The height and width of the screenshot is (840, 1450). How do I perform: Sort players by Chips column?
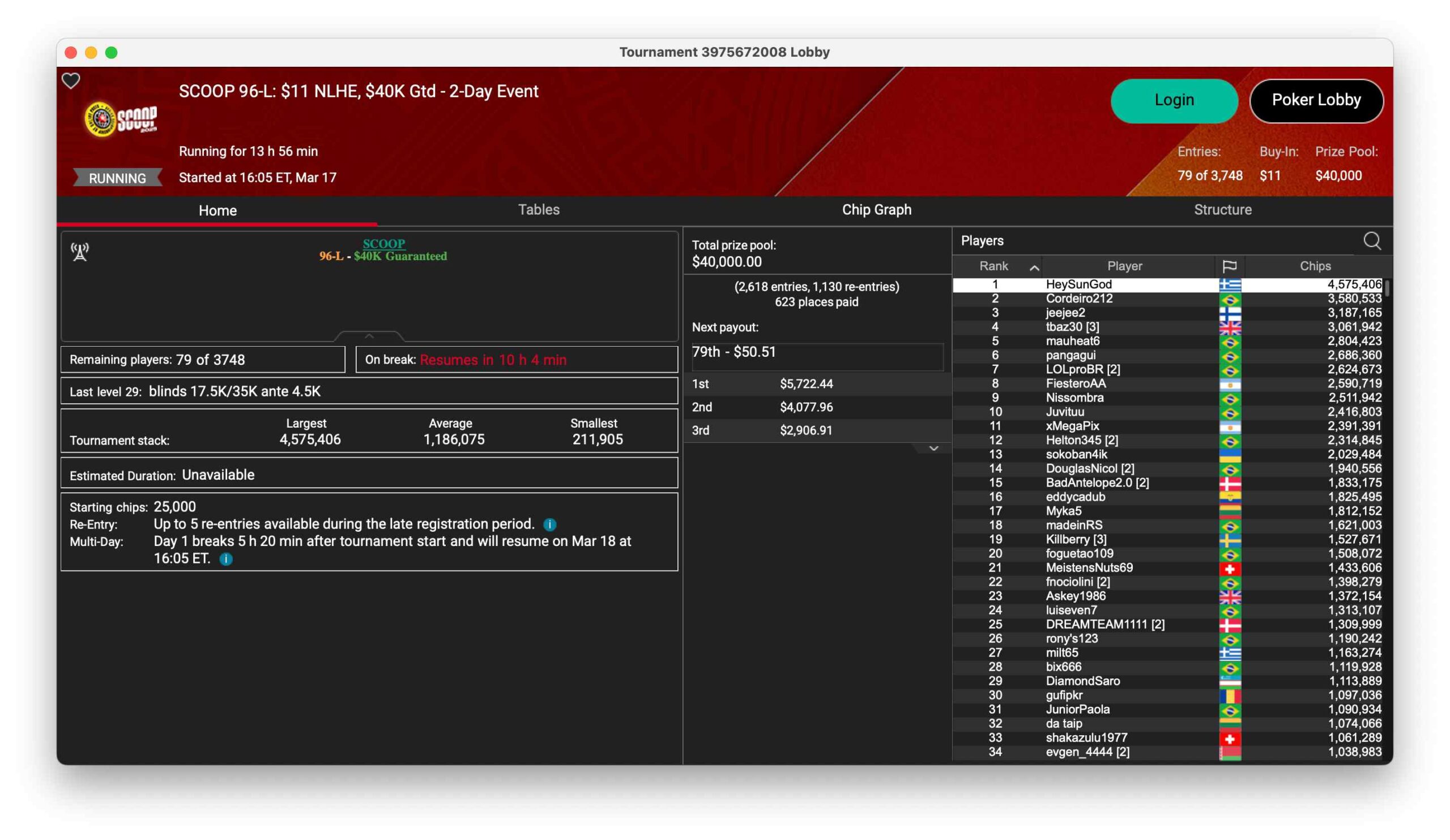pos(1315,266)
